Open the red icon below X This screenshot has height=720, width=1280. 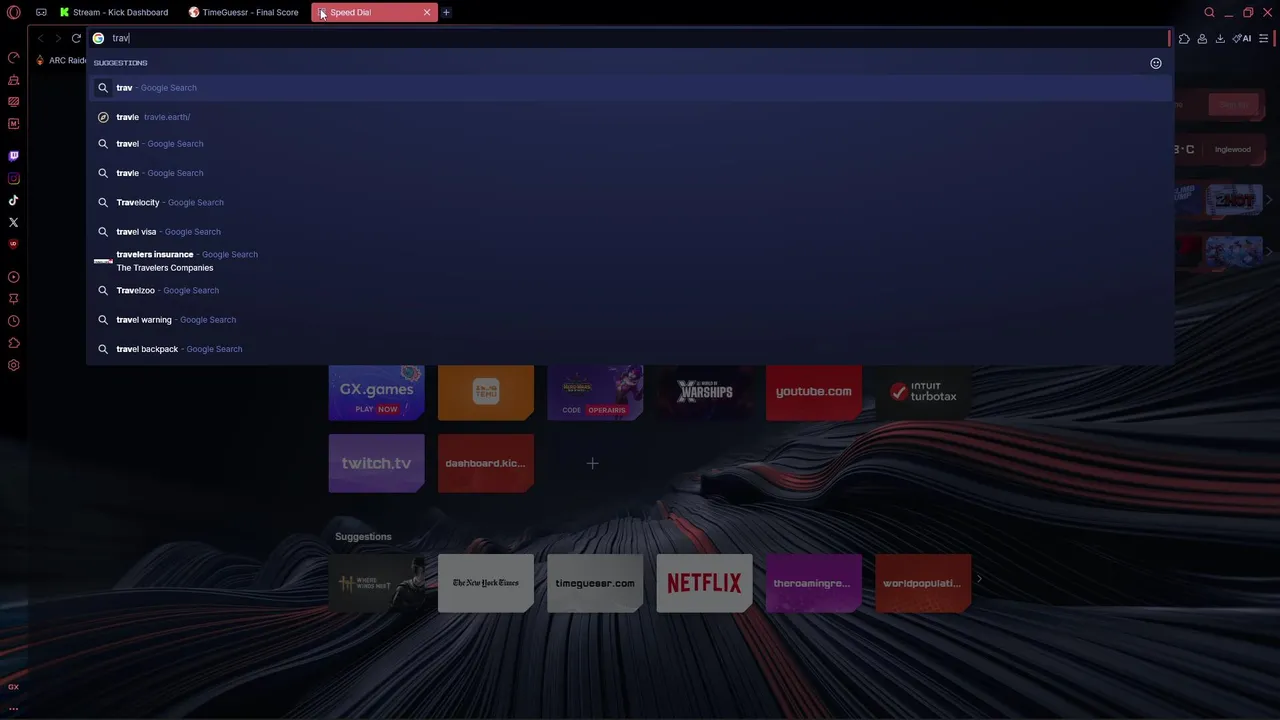tap(13, 244)
